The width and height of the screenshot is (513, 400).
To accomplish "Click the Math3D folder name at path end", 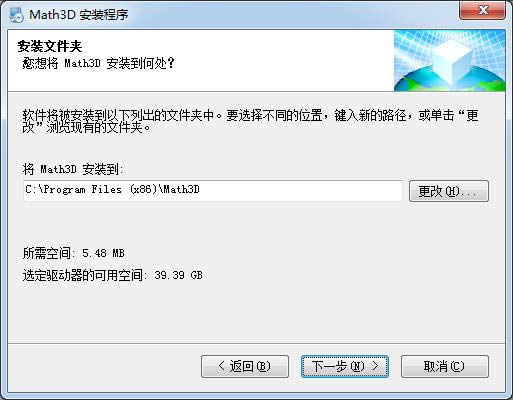I will (181, 189).
